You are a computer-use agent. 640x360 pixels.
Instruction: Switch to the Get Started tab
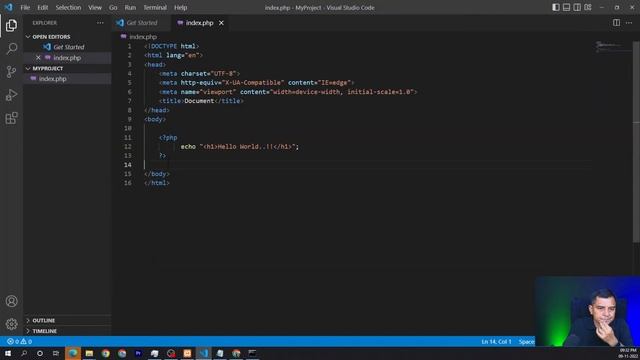click(141, 23)
